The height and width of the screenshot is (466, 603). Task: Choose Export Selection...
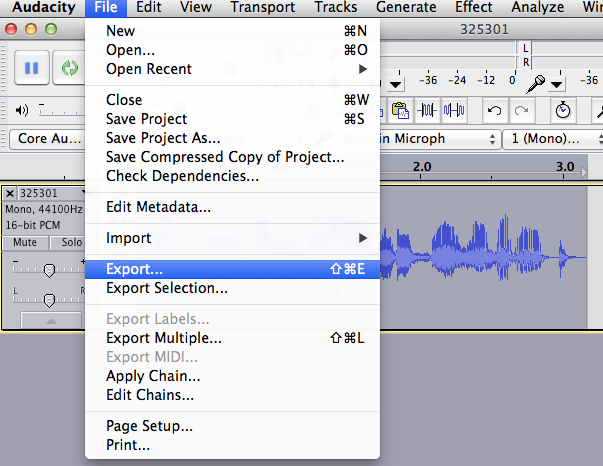(x=232, y=288)
